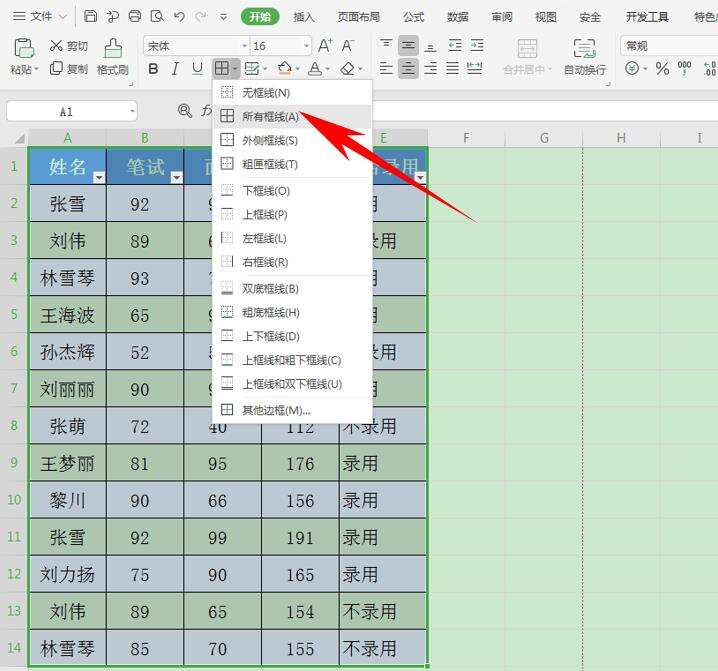Switch to the 插入 ribbon tab
This screenshot has height=671, width=718.
304,17
